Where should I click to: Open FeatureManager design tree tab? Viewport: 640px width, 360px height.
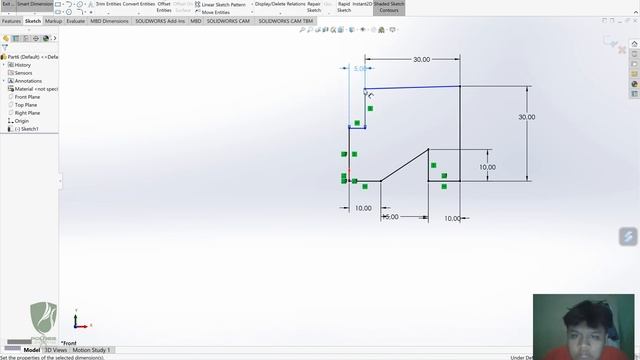pos(6,38)
